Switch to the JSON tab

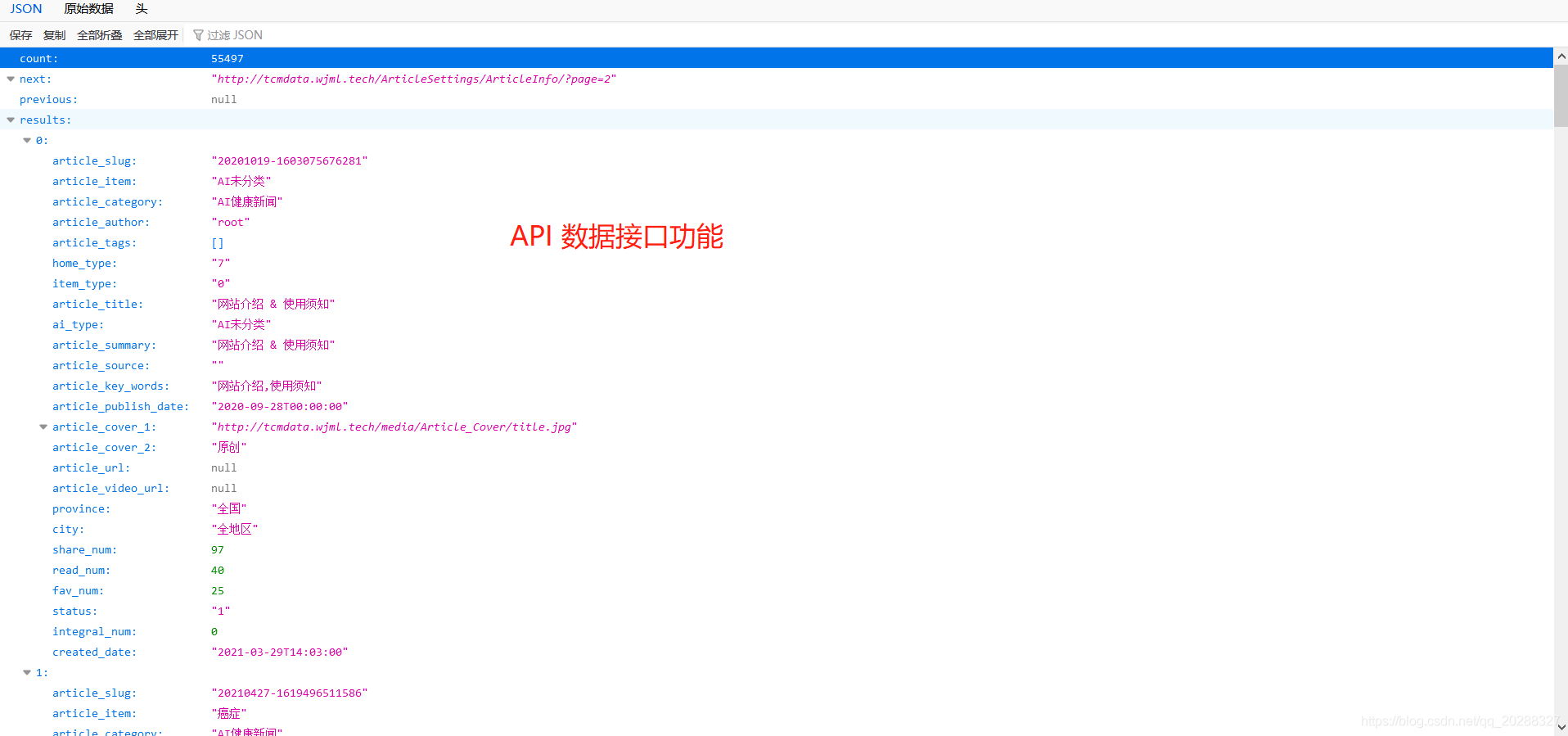(x=26, y=9)
